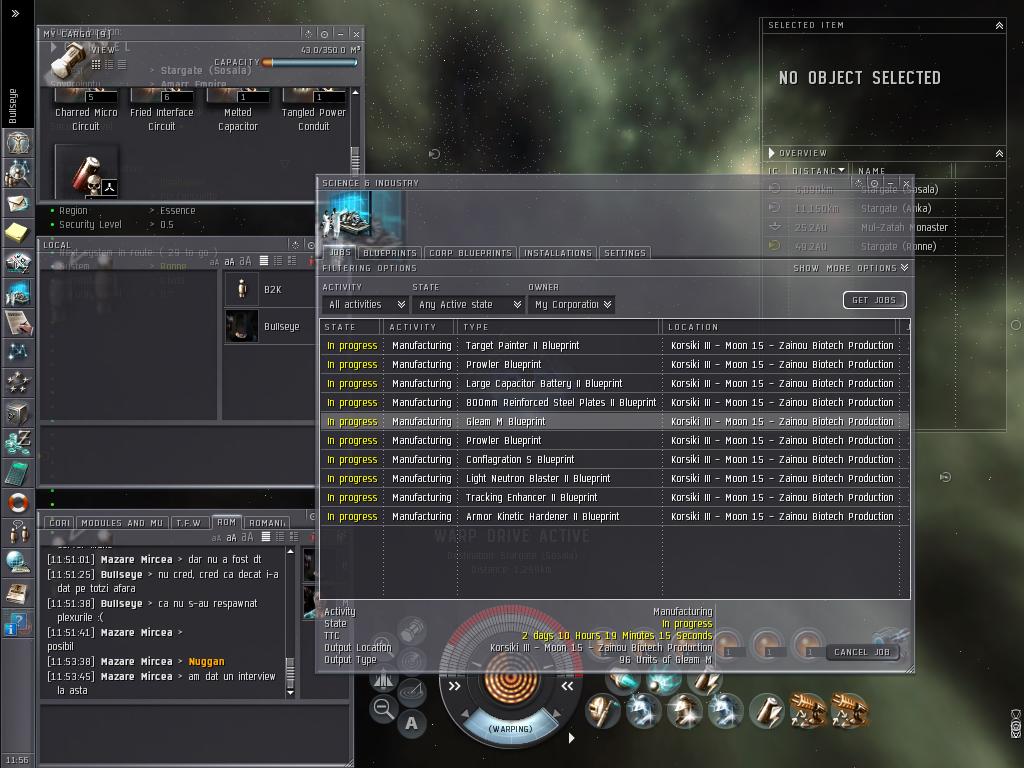Click the lifebuoy help icon in sidebar
The width and height of the screenshot is (1024, 768).
coord(18,502)
